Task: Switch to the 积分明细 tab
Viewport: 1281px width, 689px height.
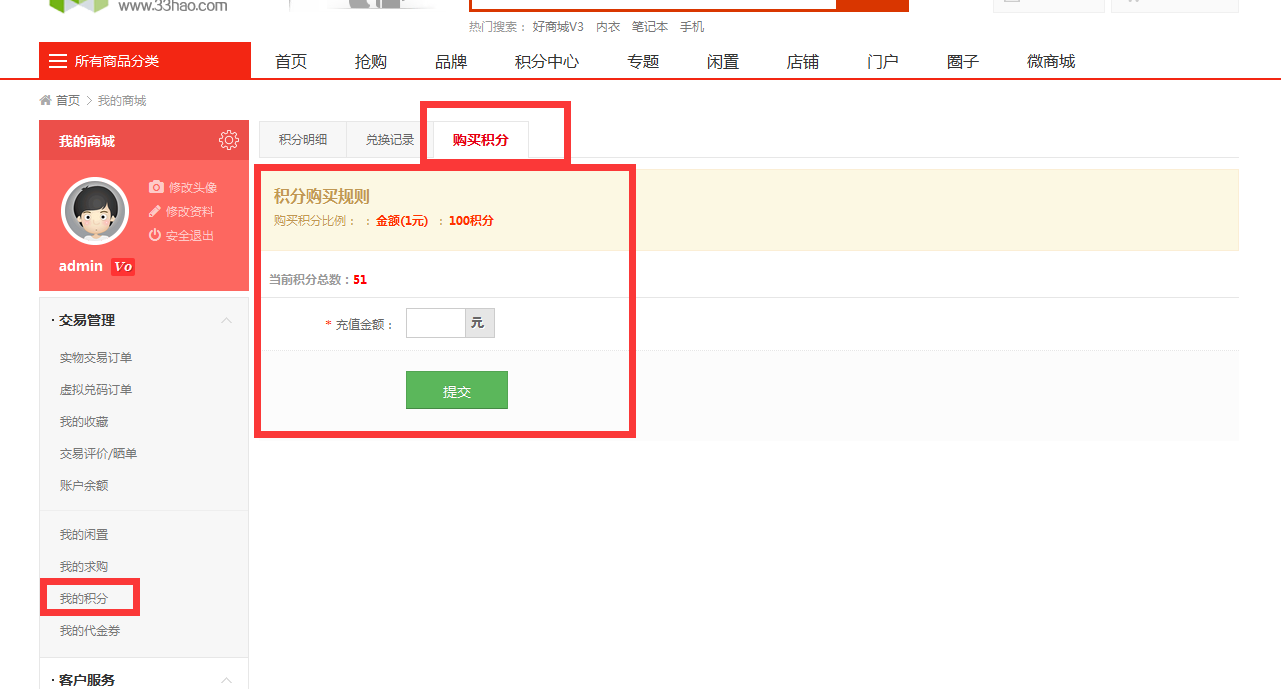Action: 303,140
